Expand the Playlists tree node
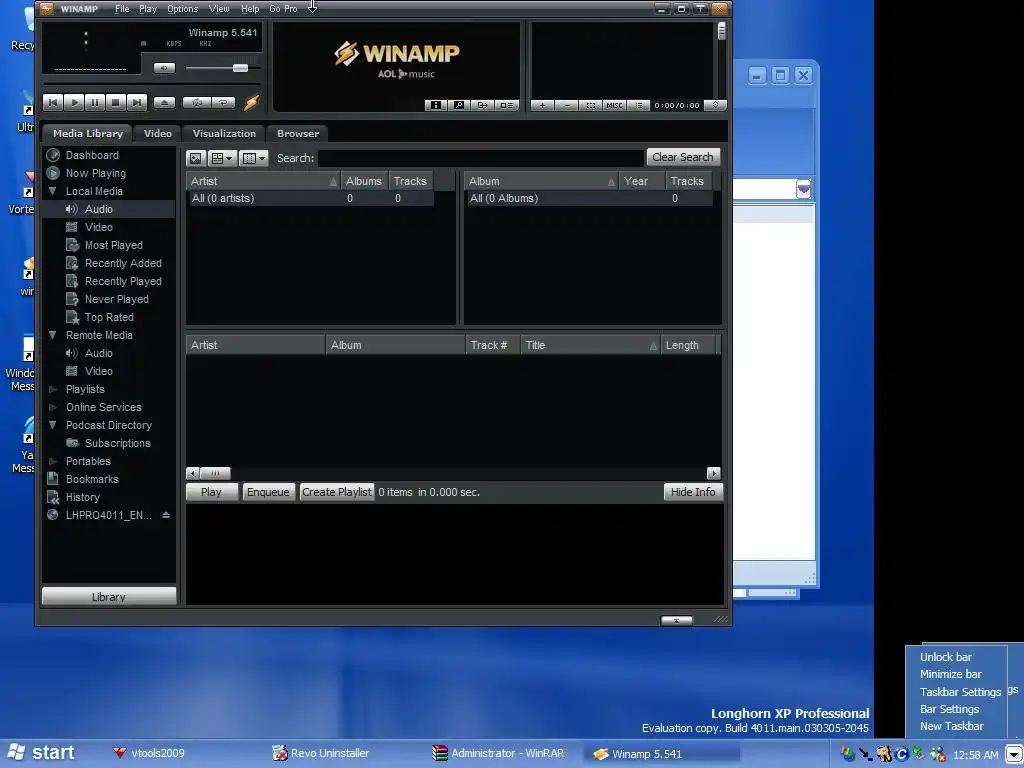This screenshot has height=768, width=1024. 53,389
